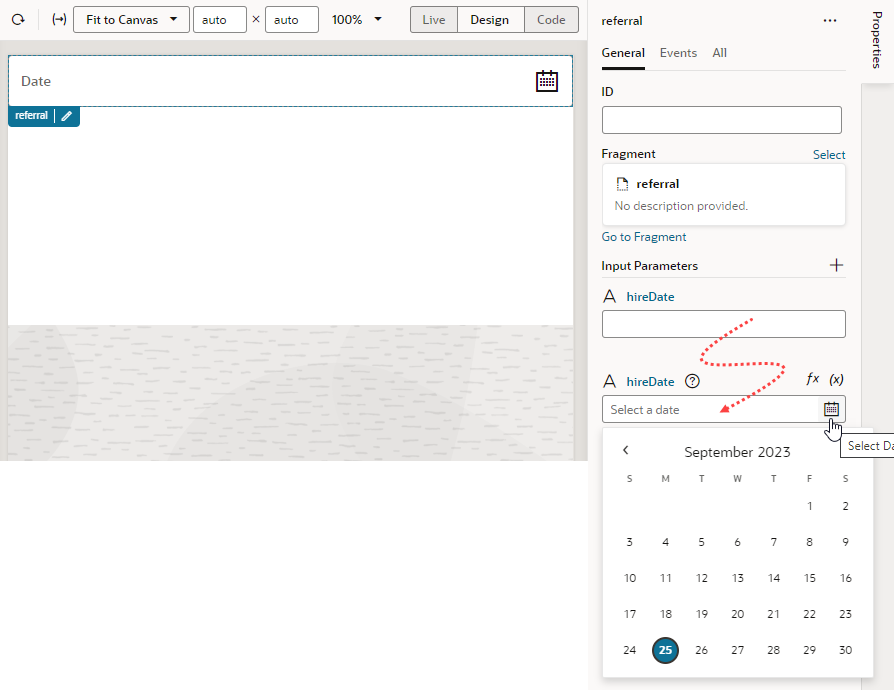The width and height of the screenshot is (894, 690).
Task: Open the three-dots menu beside referral
Action: 830,21
